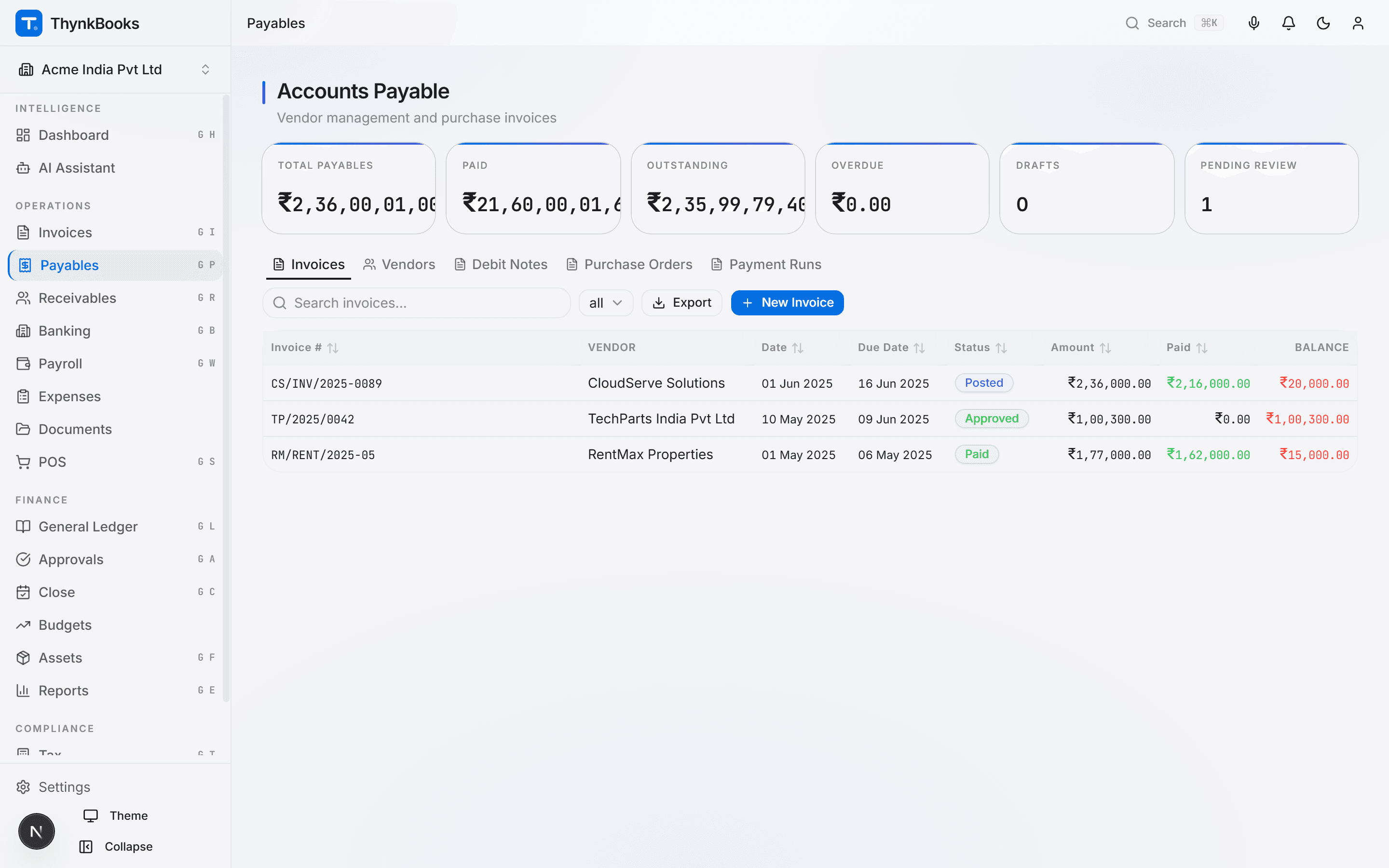
Task: Switch to the Invoices tab
Action: [x=309, y=265]
